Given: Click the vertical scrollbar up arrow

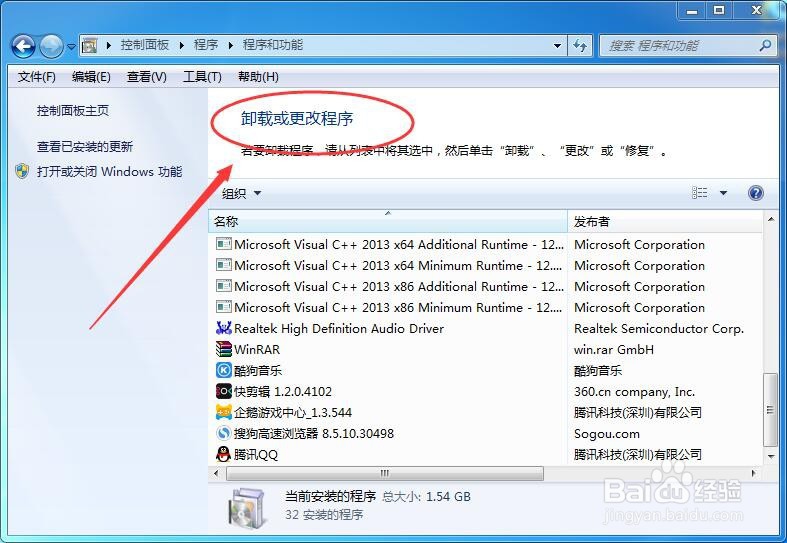Looking at the screenshot, I should (771, 219).
